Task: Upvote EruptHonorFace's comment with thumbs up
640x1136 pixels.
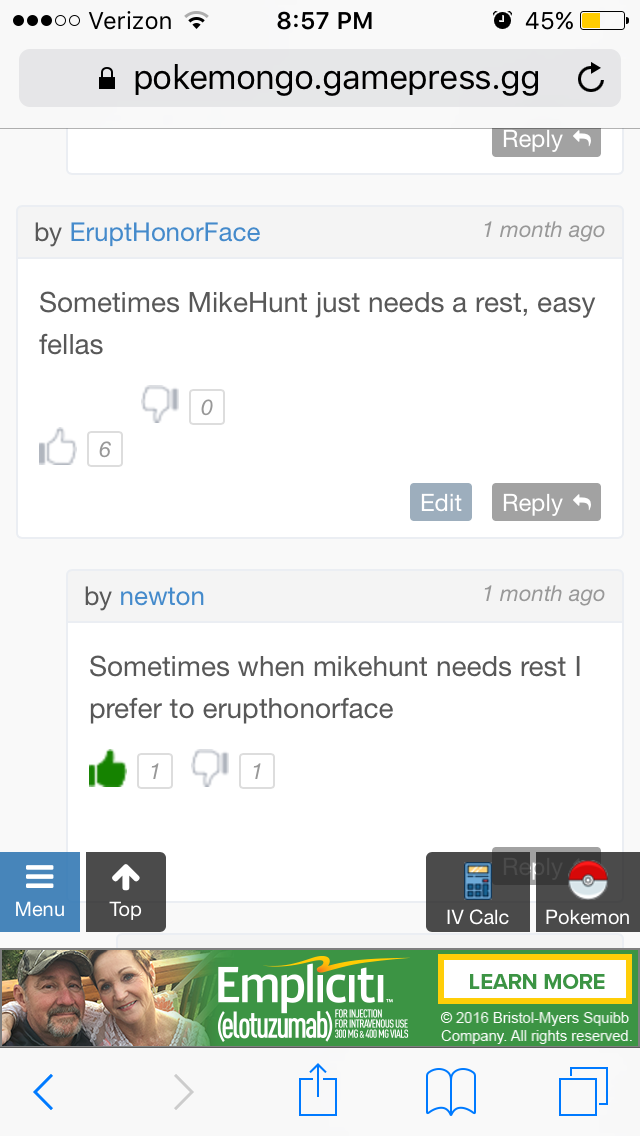Action: (57, 447)
